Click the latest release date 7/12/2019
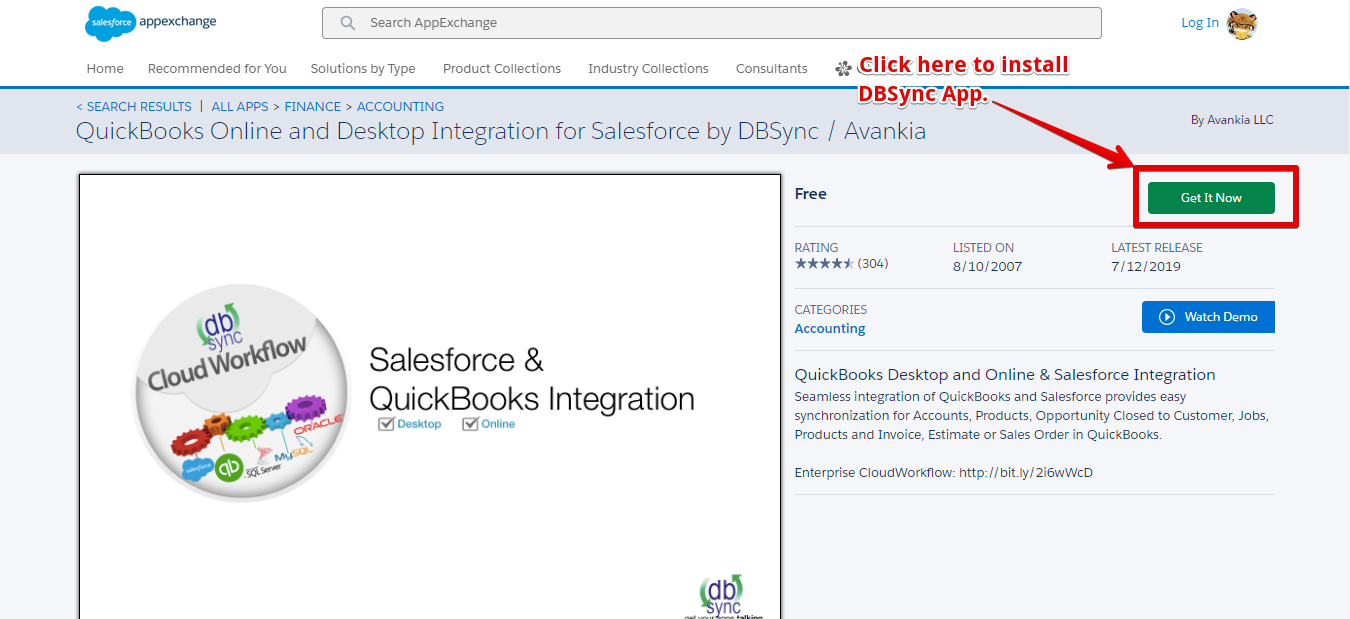Screen dimensions: 1350x619 (1146, 266)
